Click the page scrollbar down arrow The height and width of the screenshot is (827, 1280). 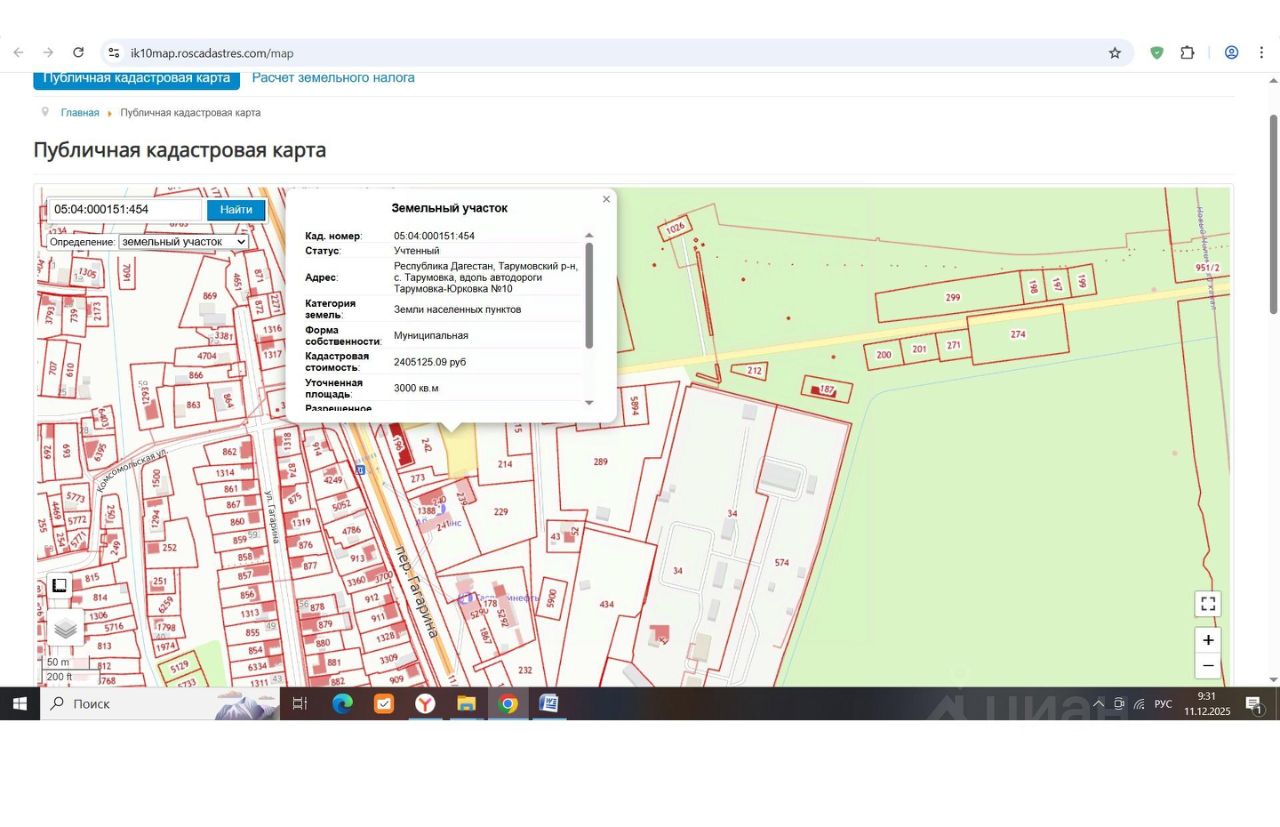click(x=1274, y=679)
